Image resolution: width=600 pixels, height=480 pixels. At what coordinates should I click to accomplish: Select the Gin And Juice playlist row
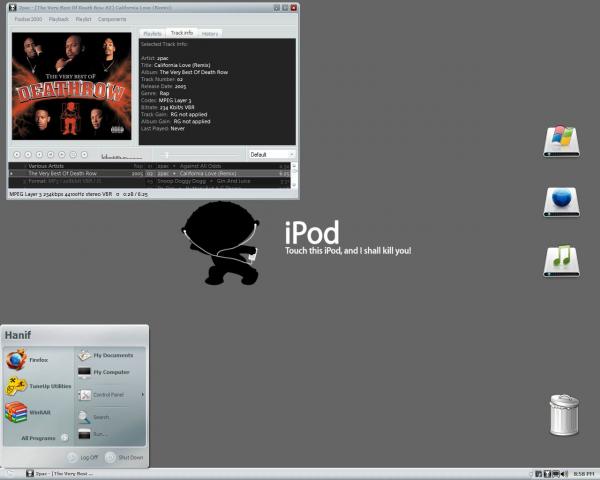149,181
